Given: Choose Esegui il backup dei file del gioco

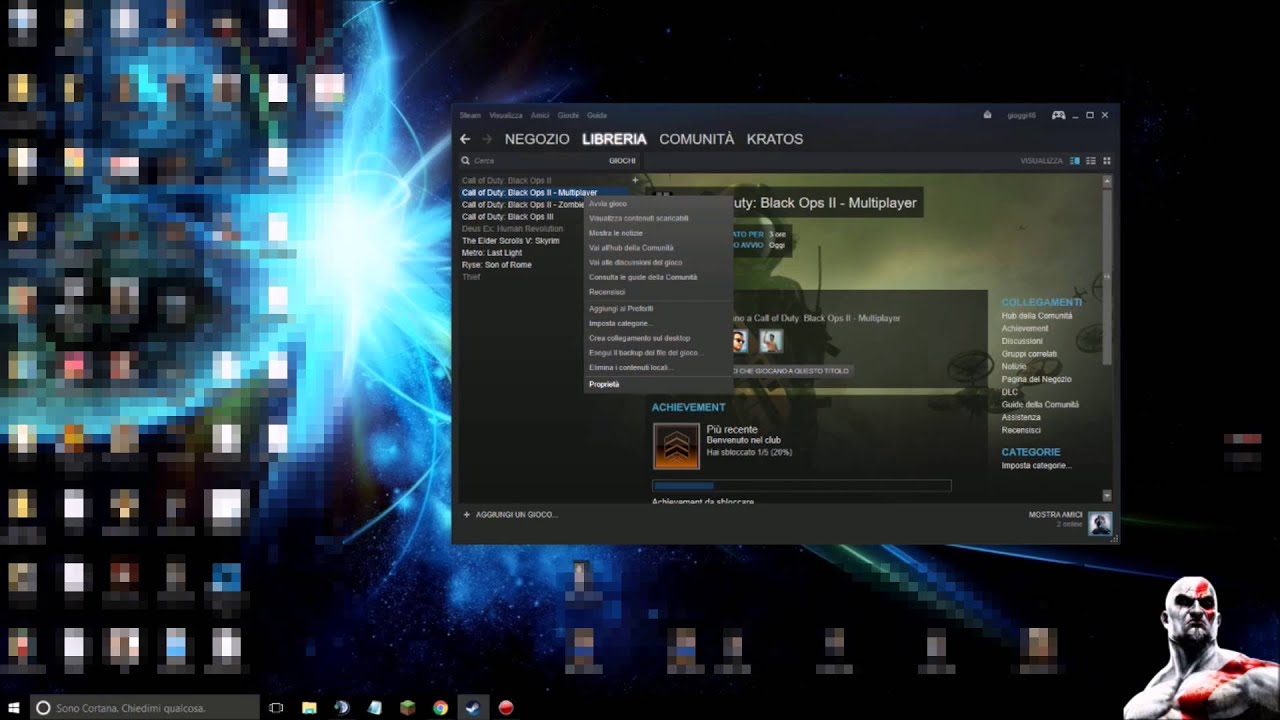Looking at the screenshot, I should click(658, 353).
